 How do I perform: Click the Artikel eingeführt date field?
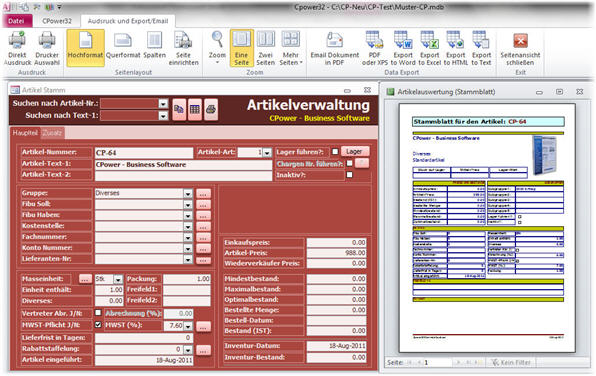click(x=144, y=360)
